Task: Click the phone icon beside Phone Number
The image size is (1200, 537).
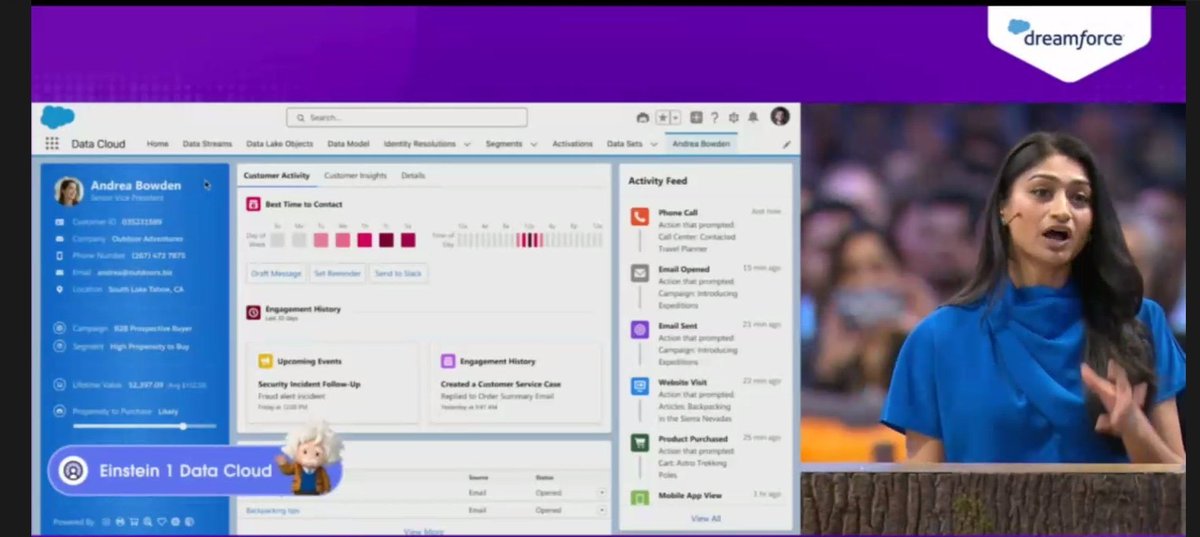Action: (60, 256)
